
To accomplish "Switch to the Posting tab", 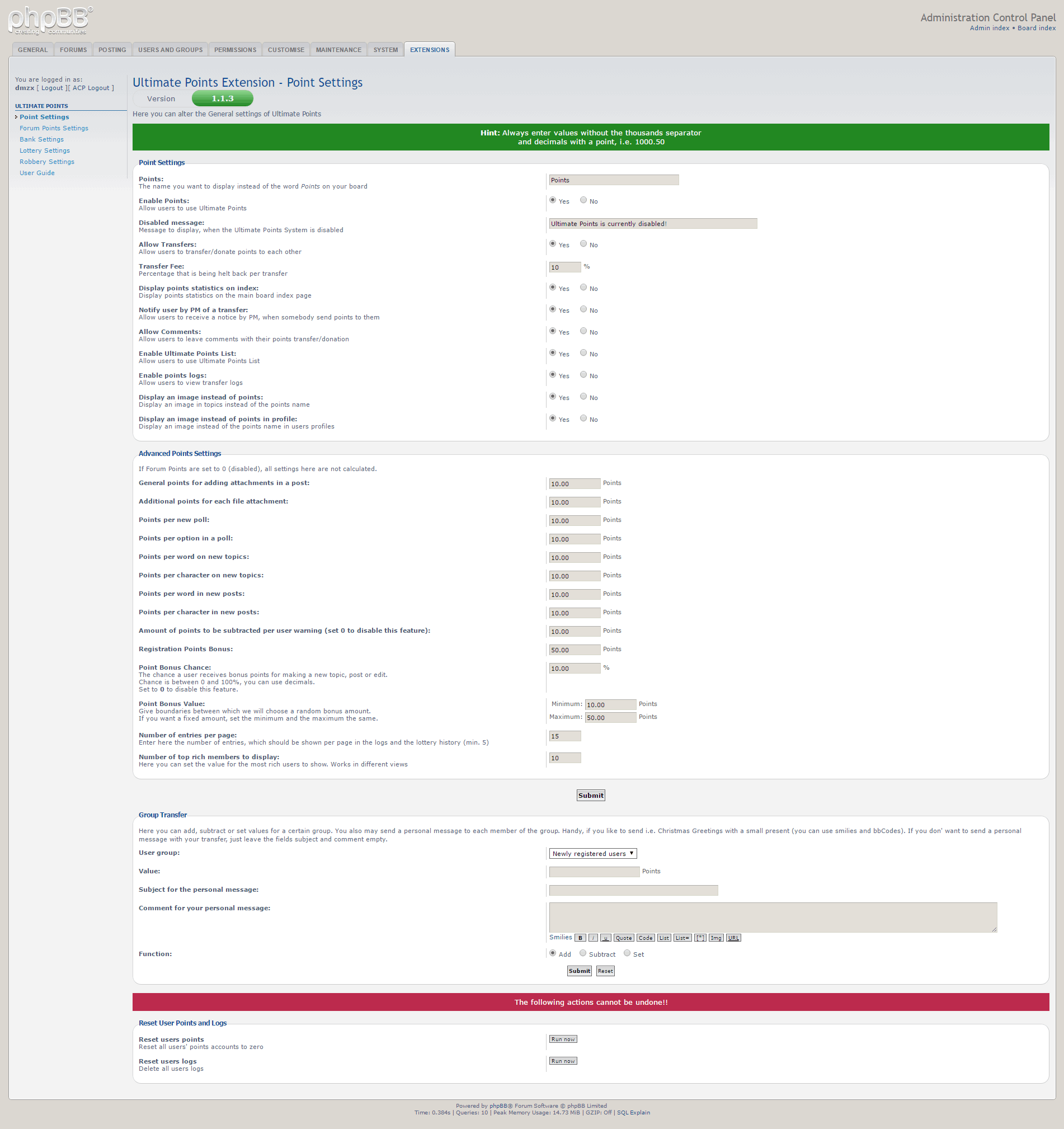I will coord(112,49).
